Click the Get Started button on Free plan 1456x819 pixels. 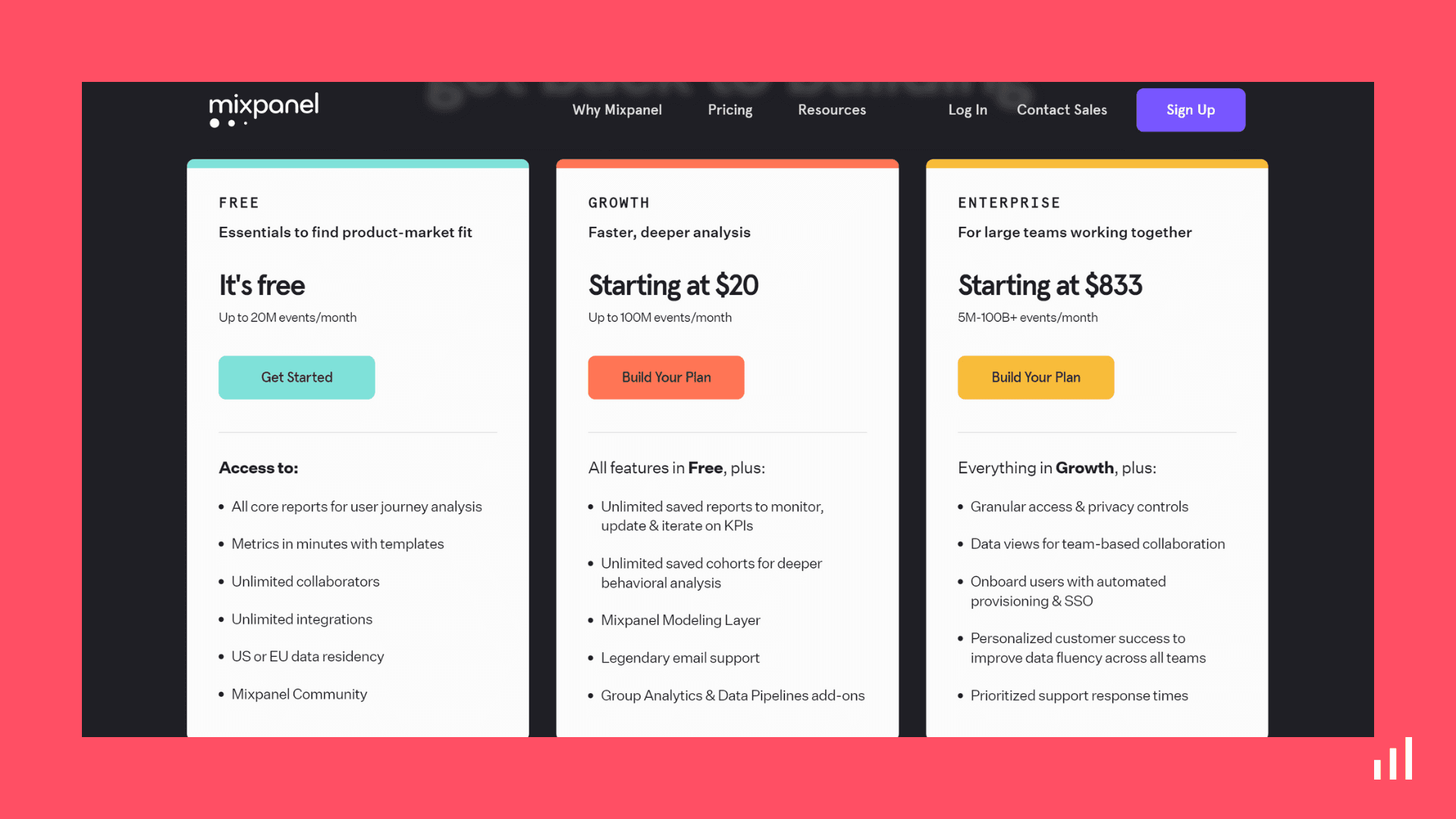tap(297, 377)
